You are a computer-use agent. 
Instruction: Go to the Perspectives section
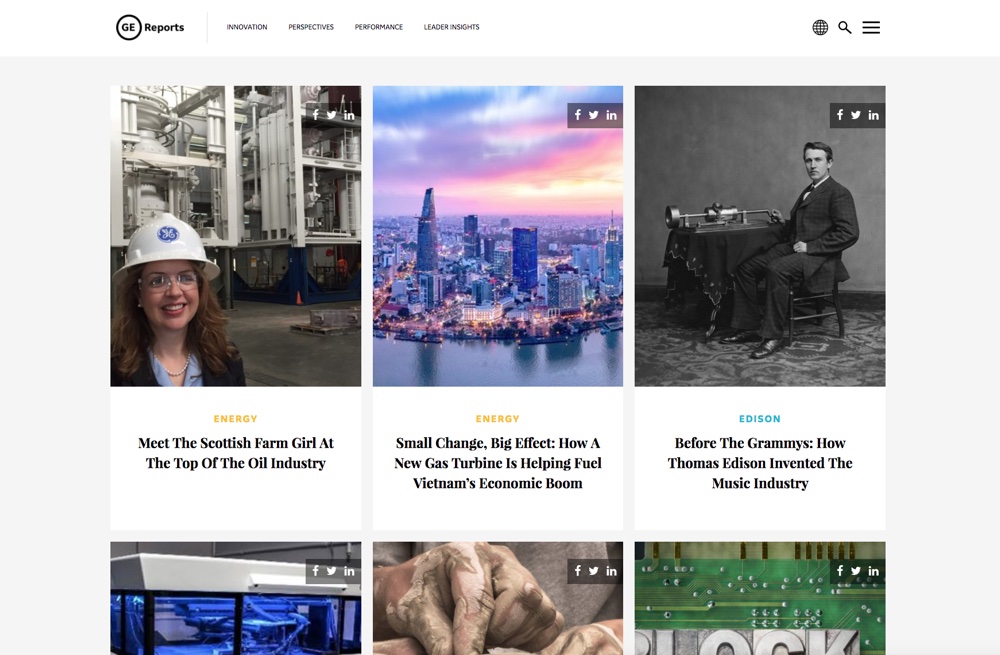[x=311, y=27]
